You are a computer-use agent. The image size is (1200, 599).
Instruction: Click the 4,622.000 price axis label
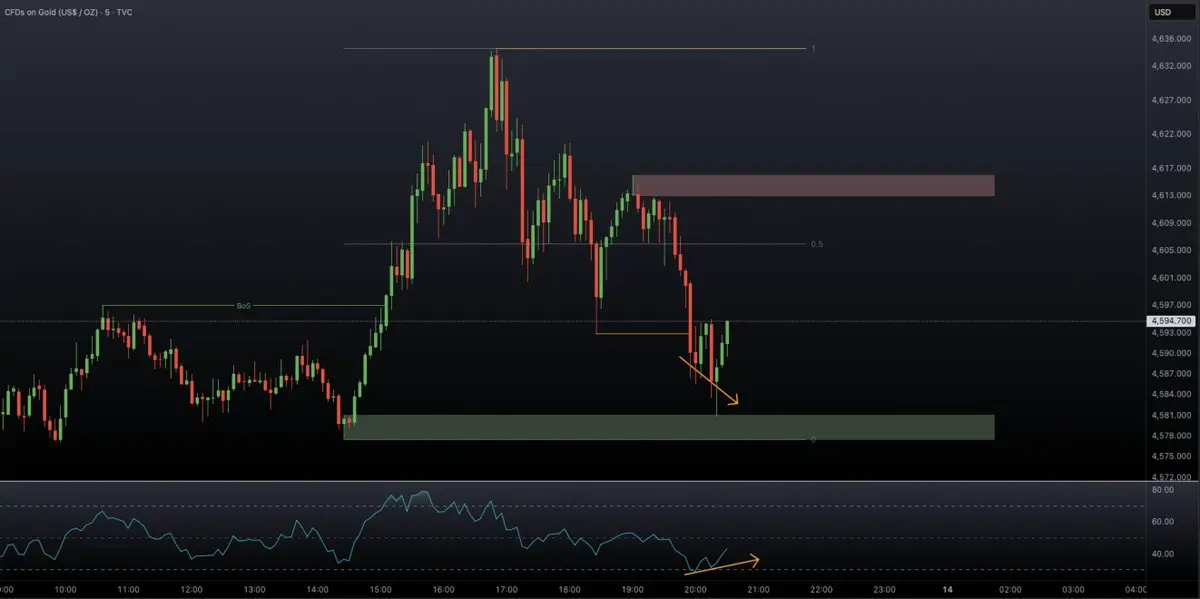pos(1170,134)
